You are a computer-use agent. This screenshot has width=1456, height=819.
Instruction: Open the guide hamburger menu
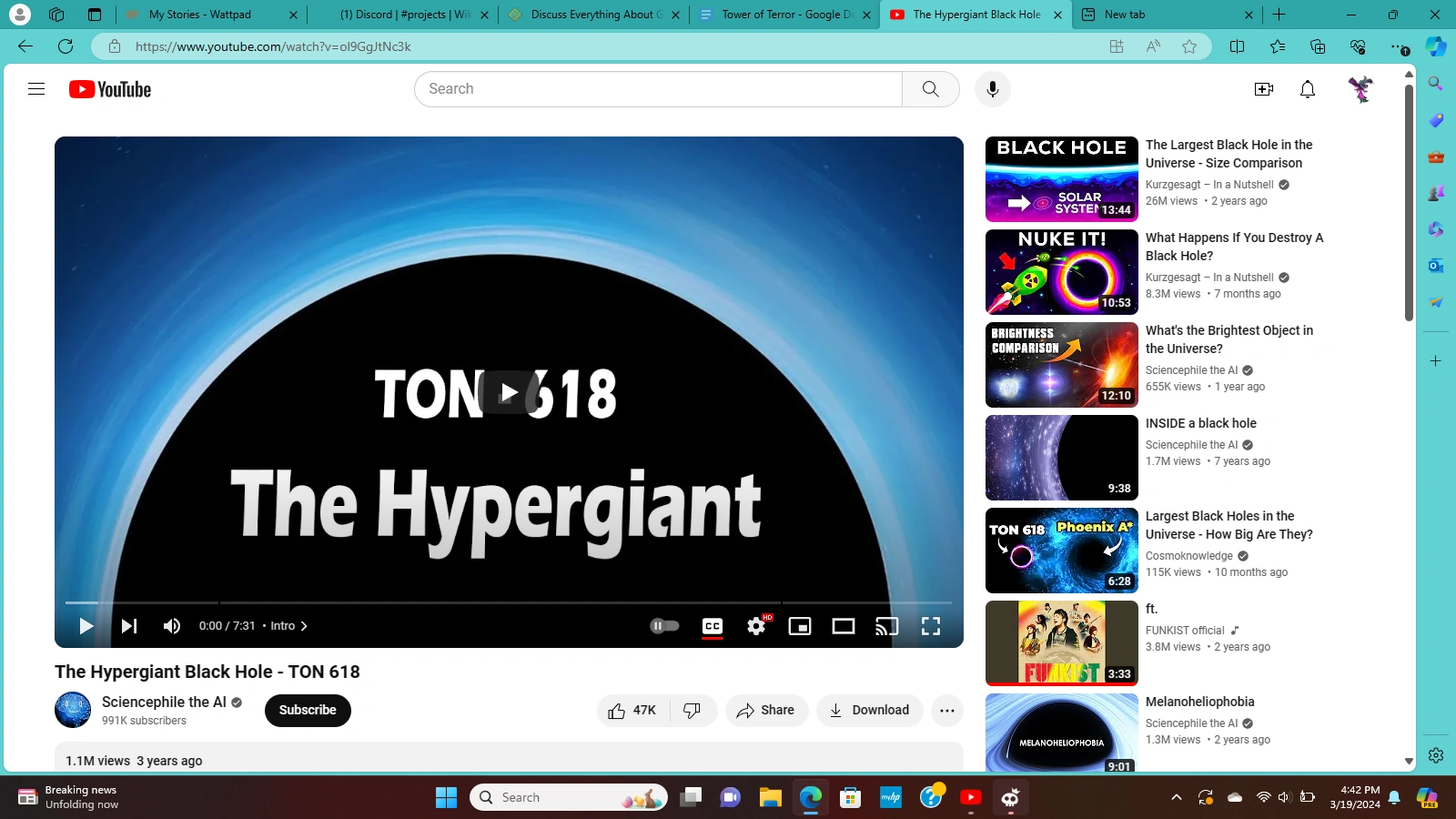tap(36, 88)
